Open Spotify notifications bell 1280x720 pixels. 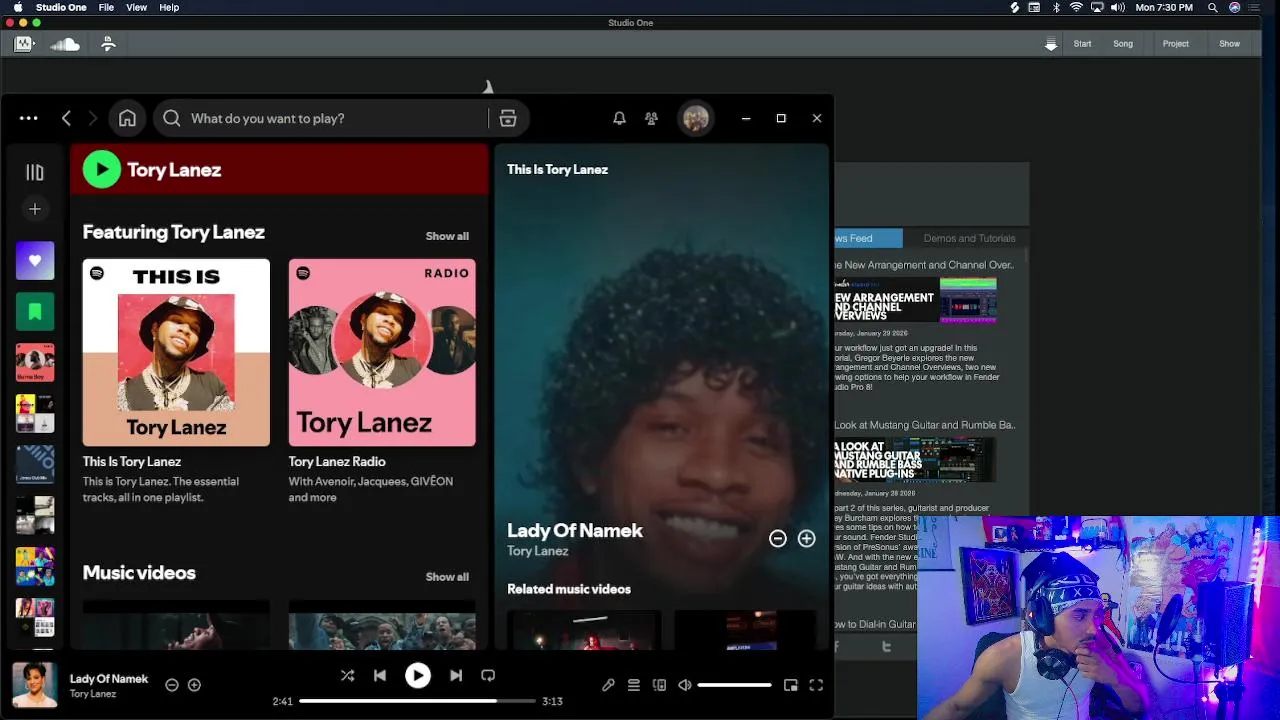point(619,118)
